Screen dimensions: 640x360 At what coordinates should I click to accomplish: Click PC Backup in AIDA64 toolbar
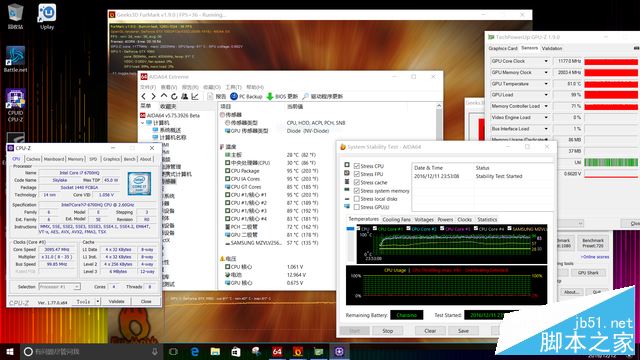point(246,96)
